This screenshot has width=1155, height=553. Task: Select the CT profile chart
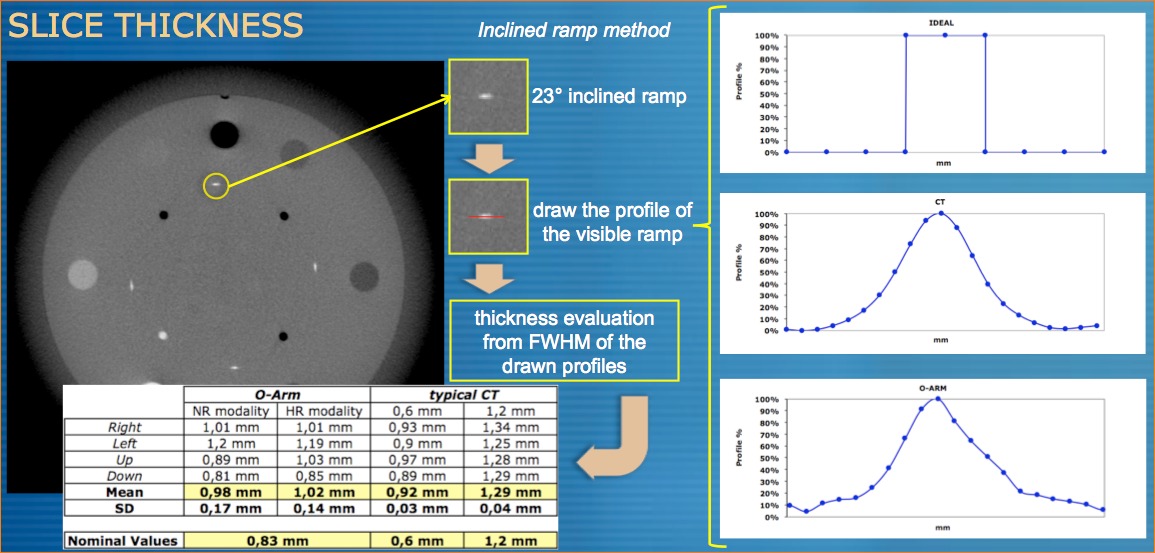point(935,271)
